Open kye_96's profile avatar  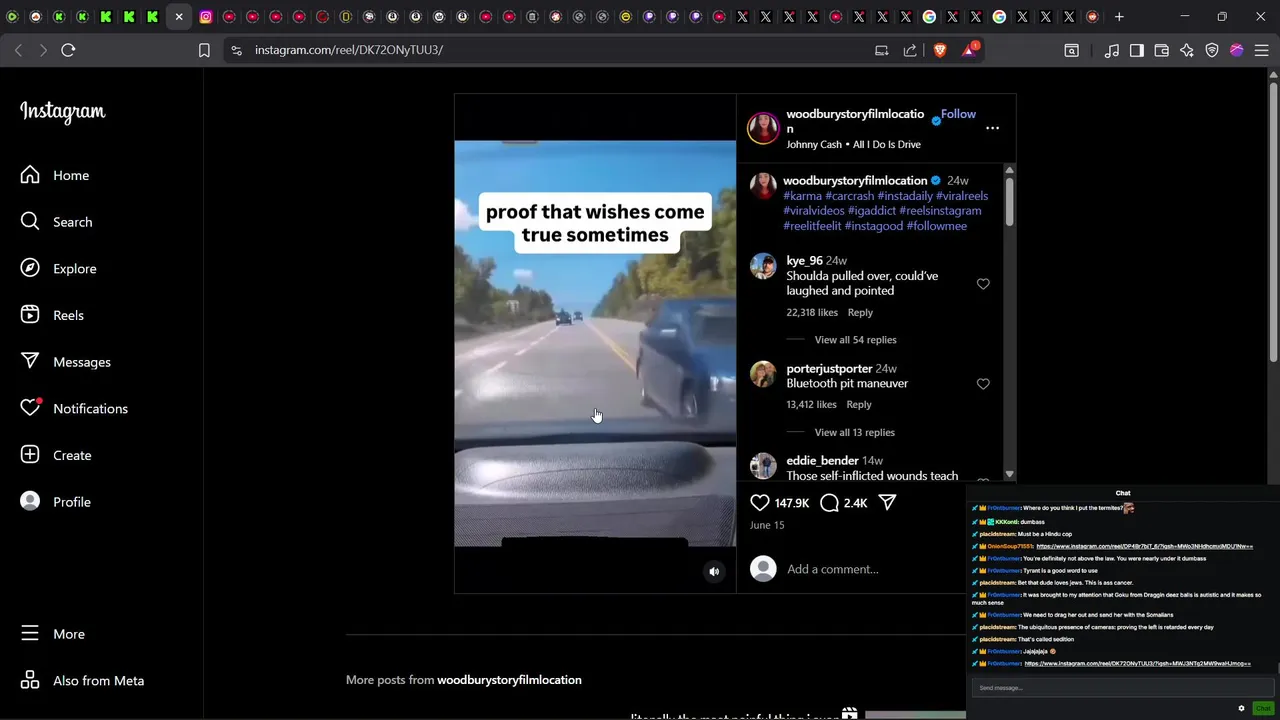point(763,266)
